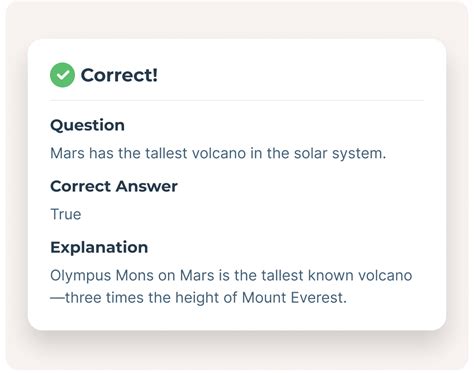Image resolution: width=474 pixels, height=373 pixels.
Task: Click the word "Mars" in the question
Action: (67, 154)
